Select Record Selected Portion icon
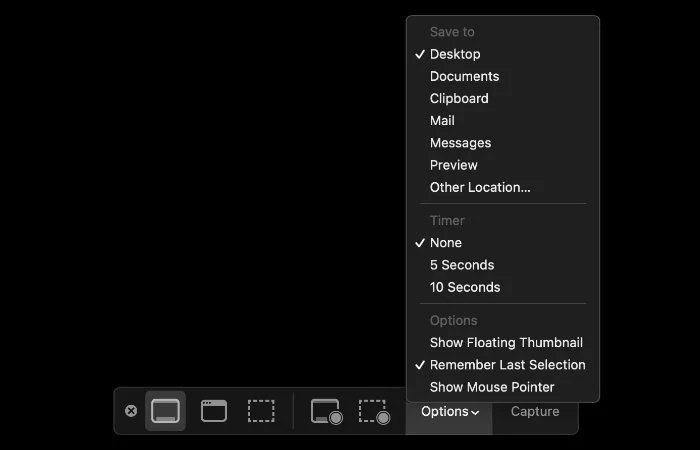Viewport: 700px width, 450px height. coord(374,411)
